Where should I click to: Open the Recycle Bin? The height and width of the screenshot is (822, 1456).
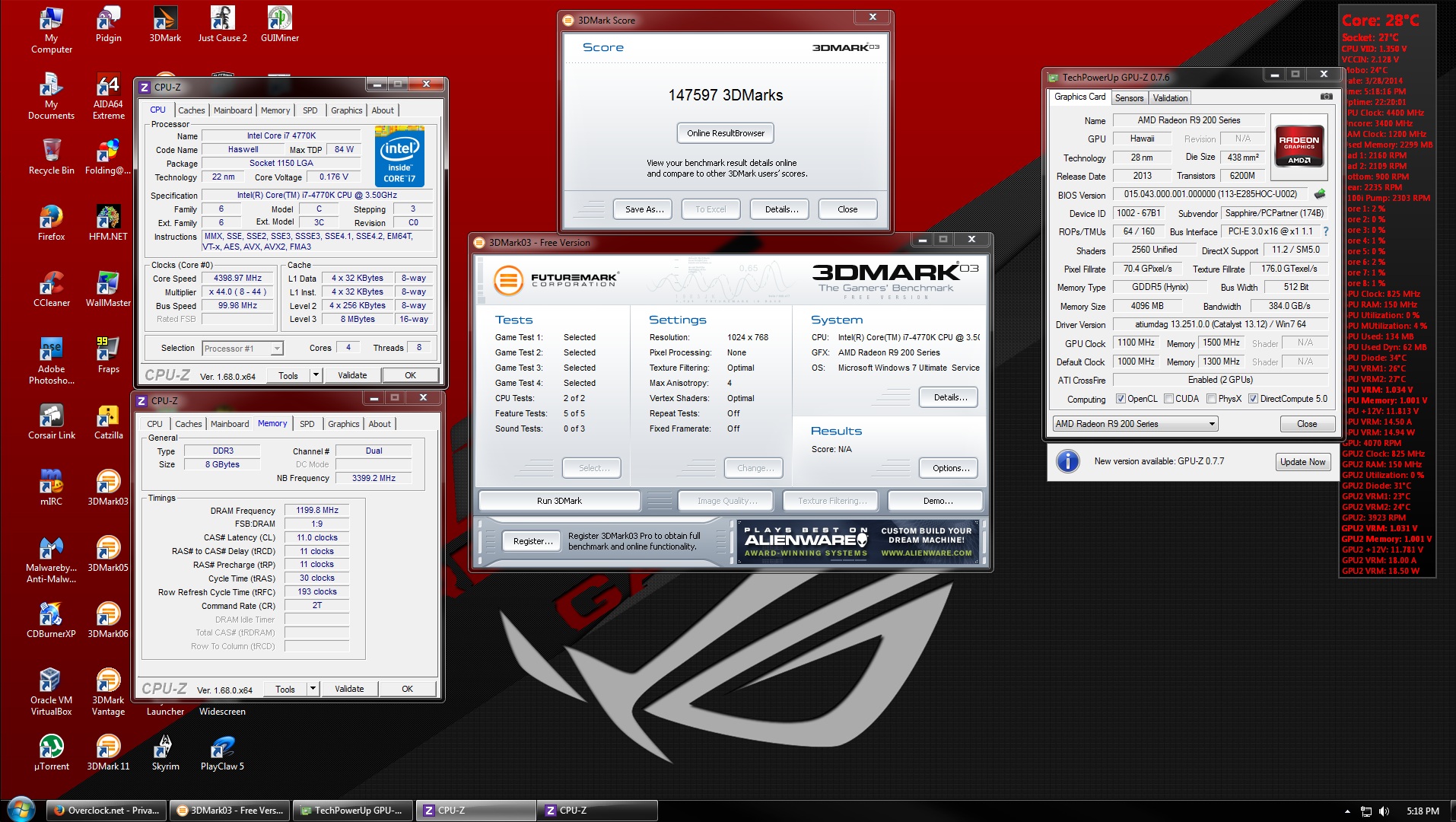pos(51,157)
